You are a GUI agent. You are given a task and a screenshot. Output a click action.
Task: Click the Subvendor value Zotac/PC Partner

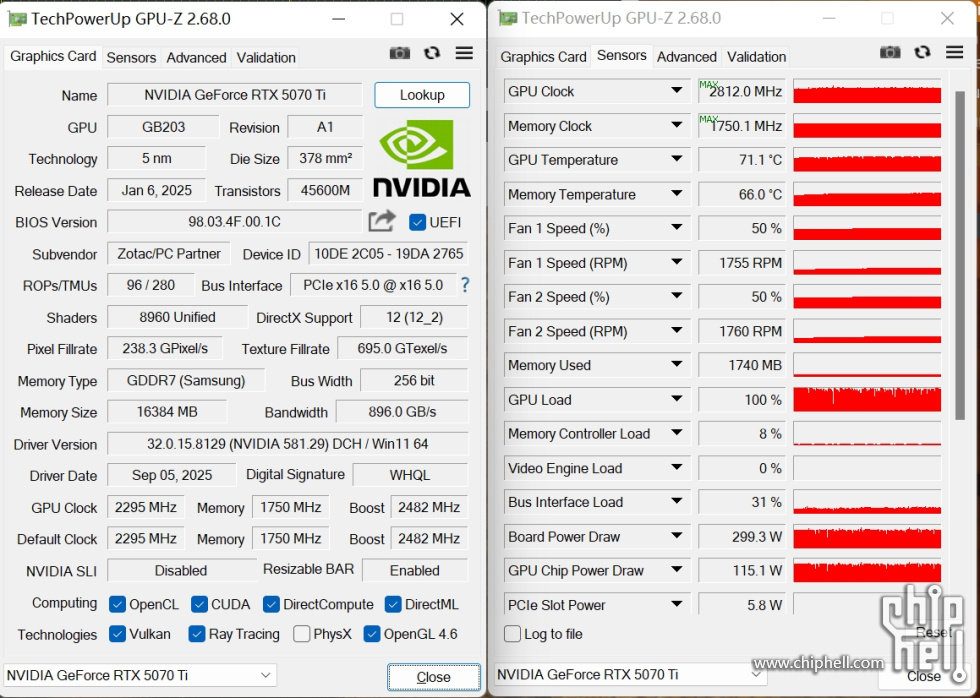click(x=169, y=254)
